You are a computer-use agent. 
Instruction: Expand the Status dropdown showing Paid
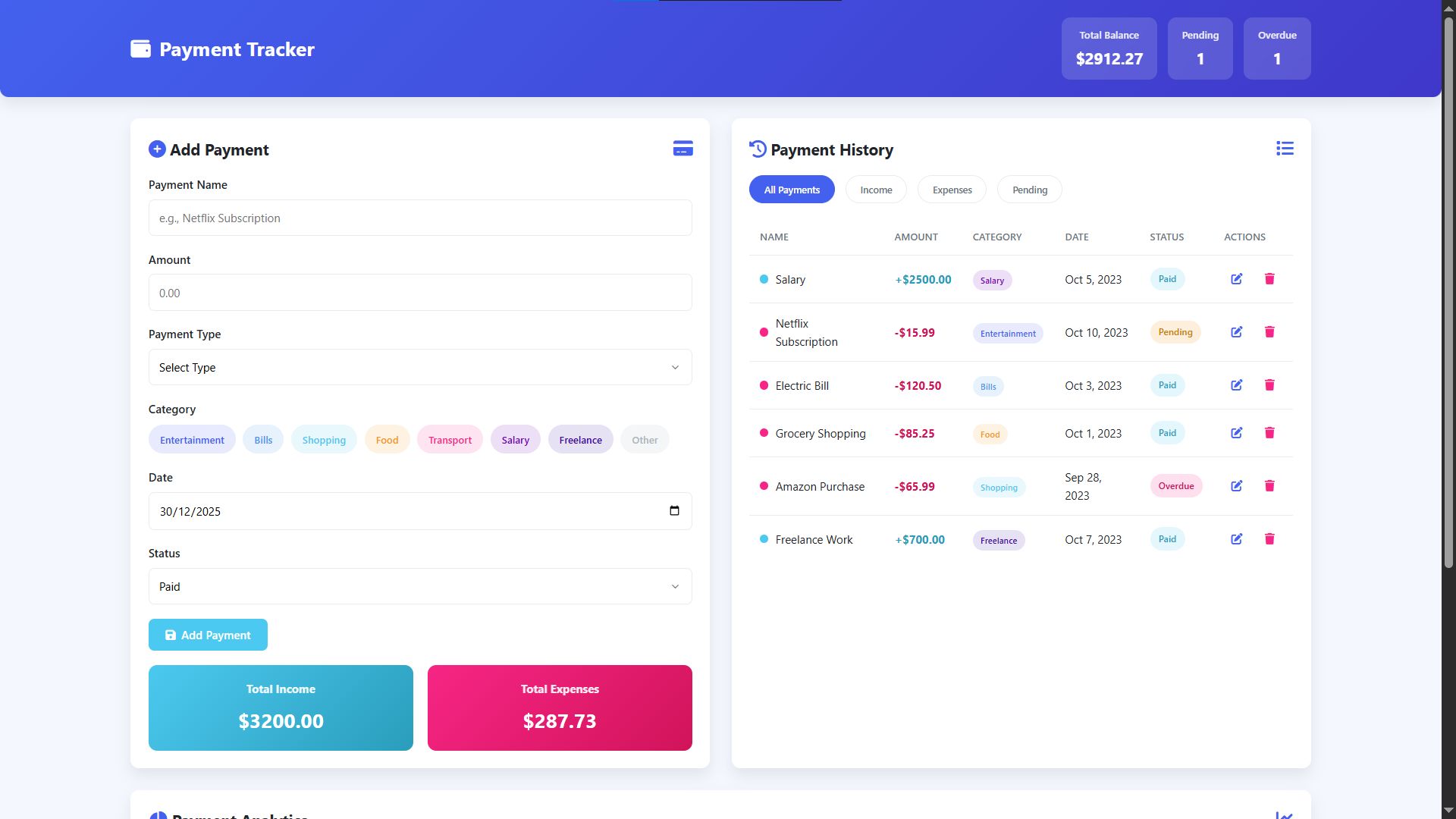pyautogui.click(x=420, y=586)
